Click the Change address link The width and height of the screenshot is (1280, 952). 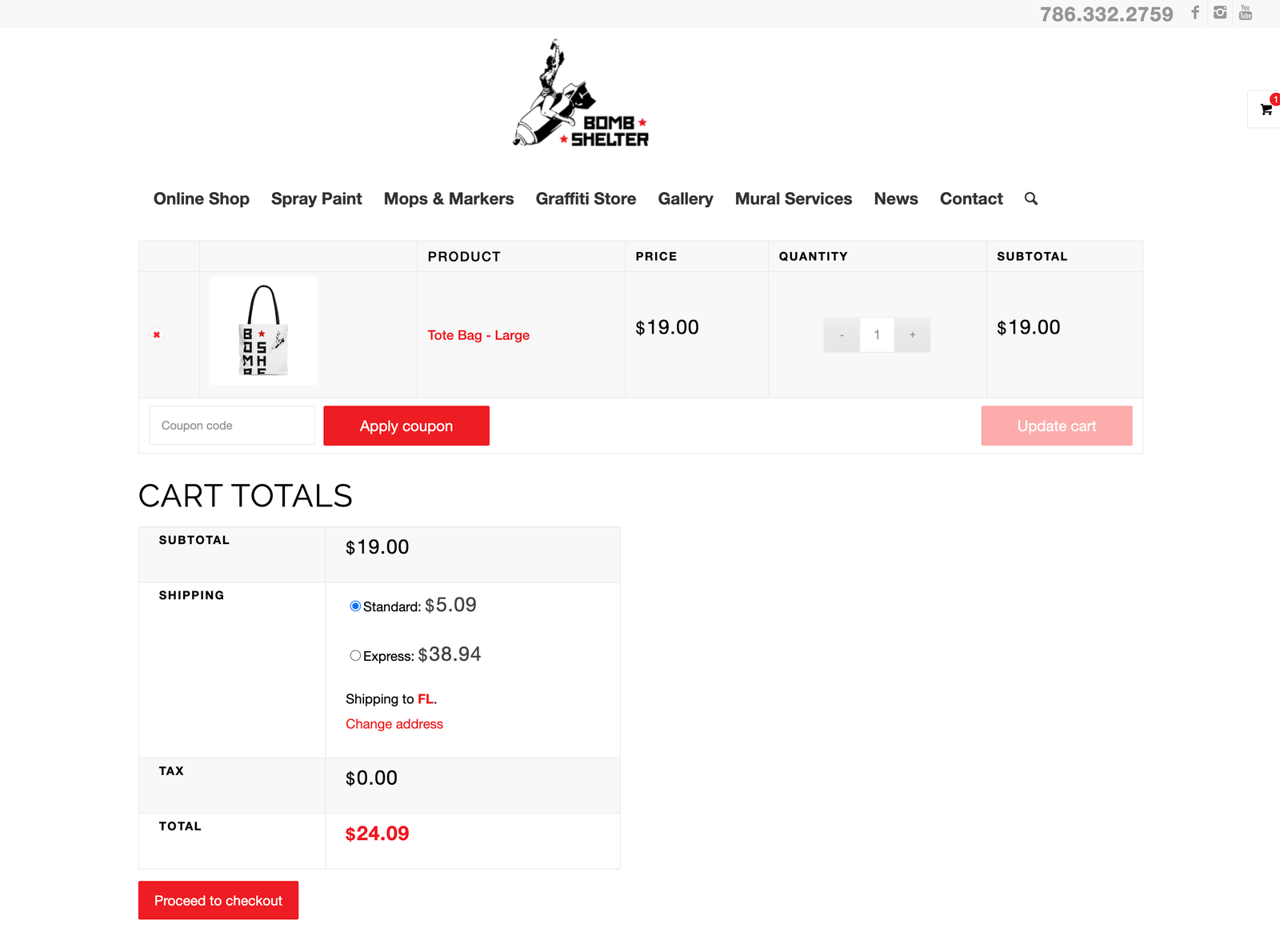[394, 724]
